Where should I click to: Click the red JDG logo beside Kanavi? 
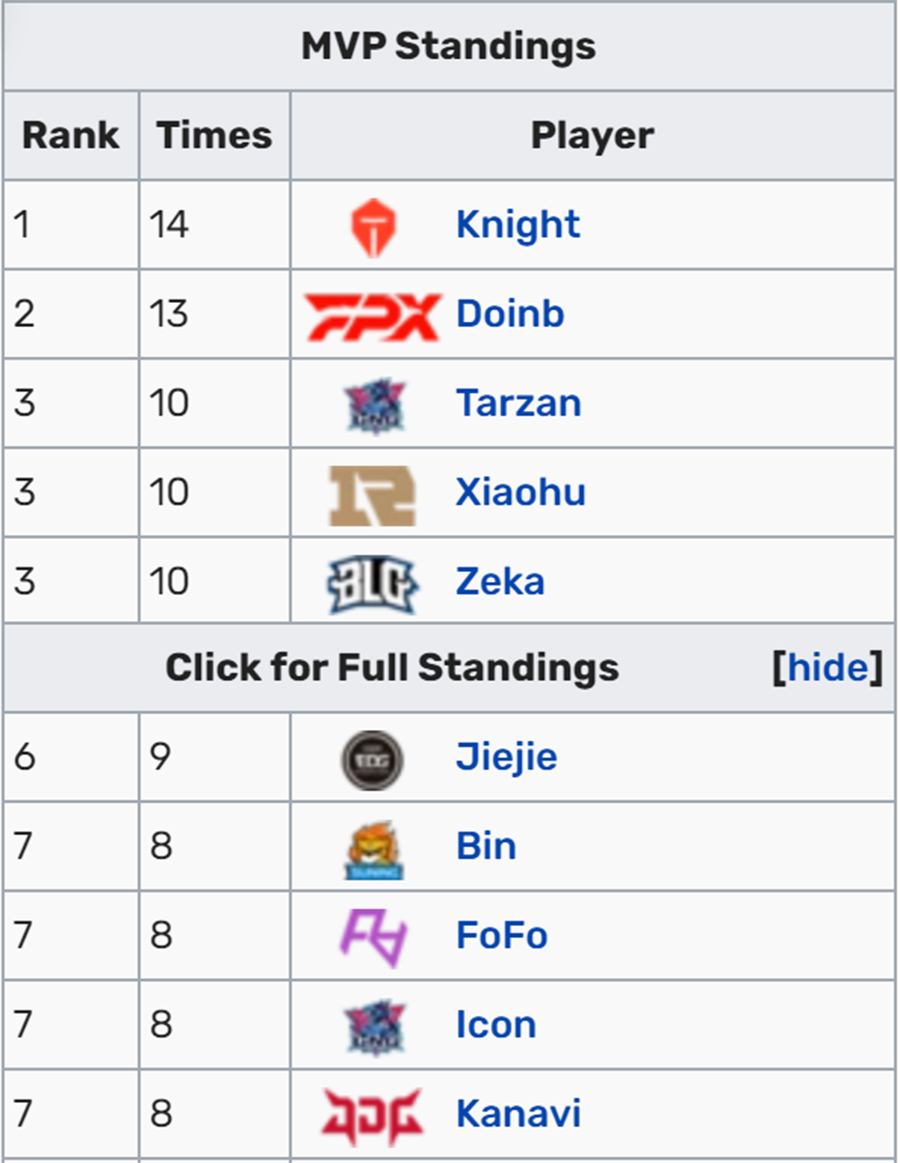click(372, 1116)
